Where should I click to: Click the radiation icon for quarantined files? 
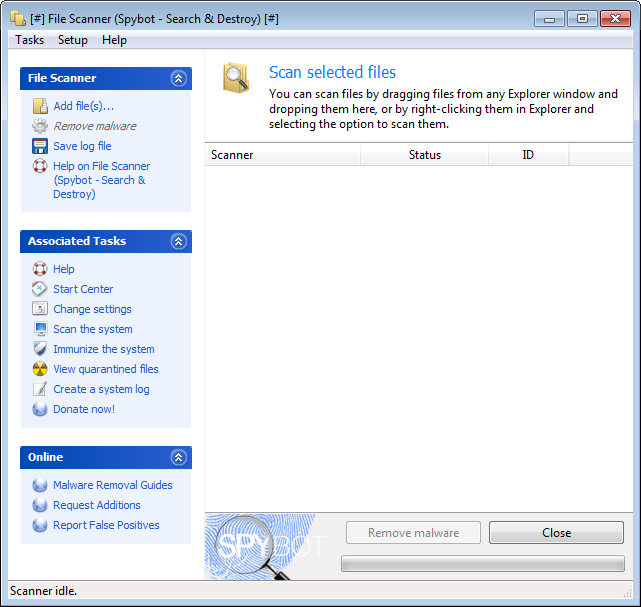(x=40, y=369)
